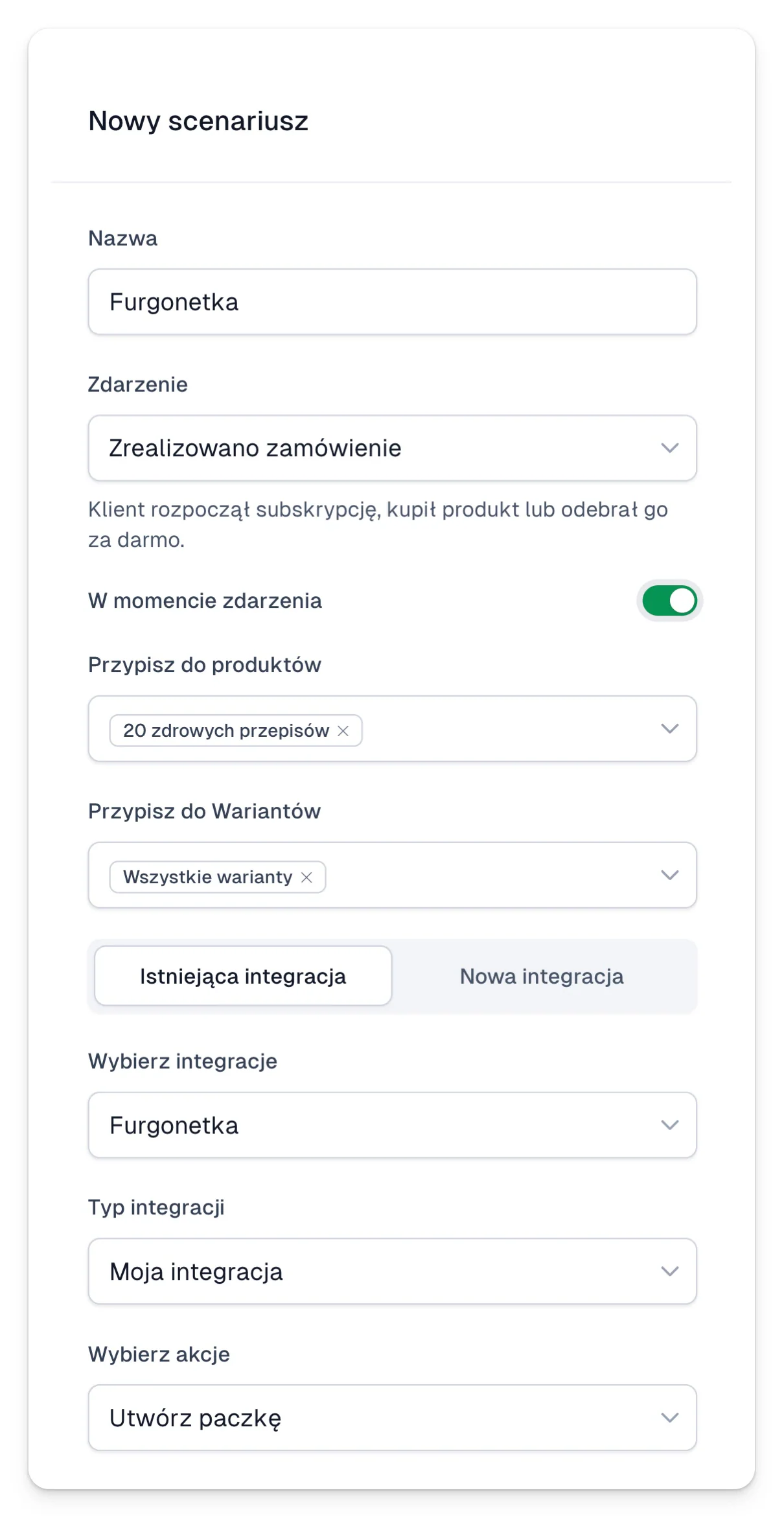Open the 'Moja integracja' type dropdown

point(393,1271)
